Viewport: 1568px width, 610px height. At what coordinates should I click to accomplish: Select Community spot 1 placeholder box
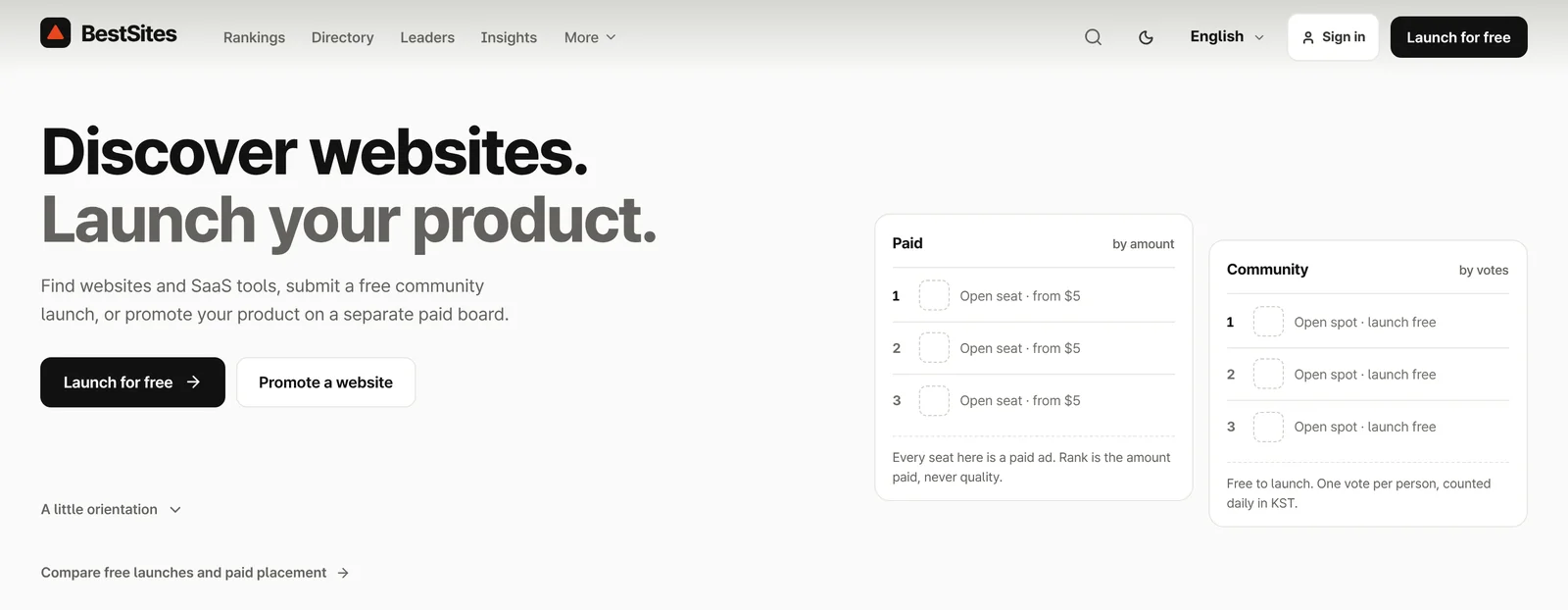(x=1268, y=322)
